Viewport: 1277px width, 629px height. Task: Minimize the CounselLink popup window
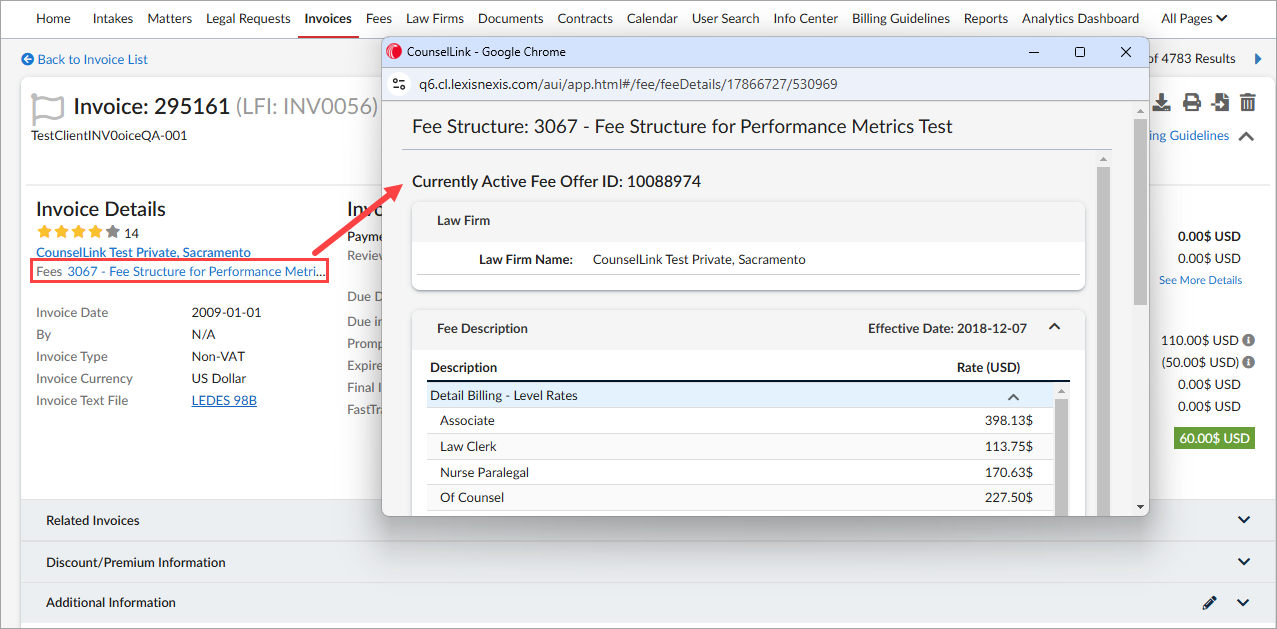pos(1033,52)
